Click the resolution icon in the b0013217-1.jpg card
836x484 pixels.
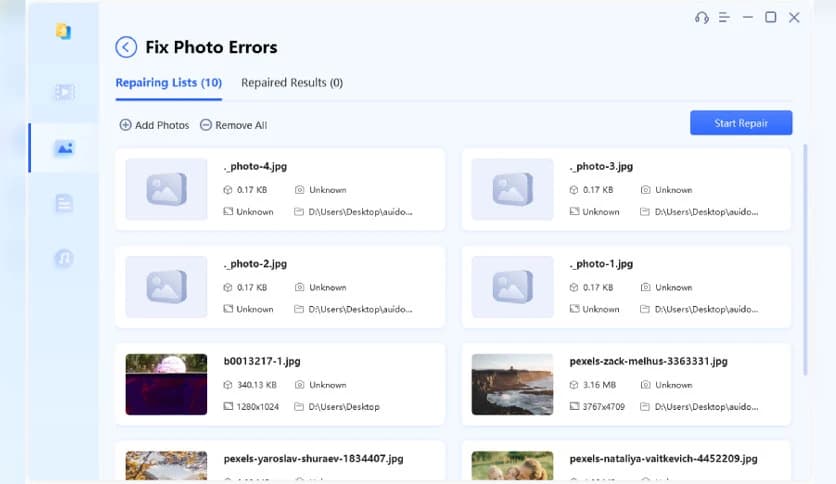coord(228,406)
